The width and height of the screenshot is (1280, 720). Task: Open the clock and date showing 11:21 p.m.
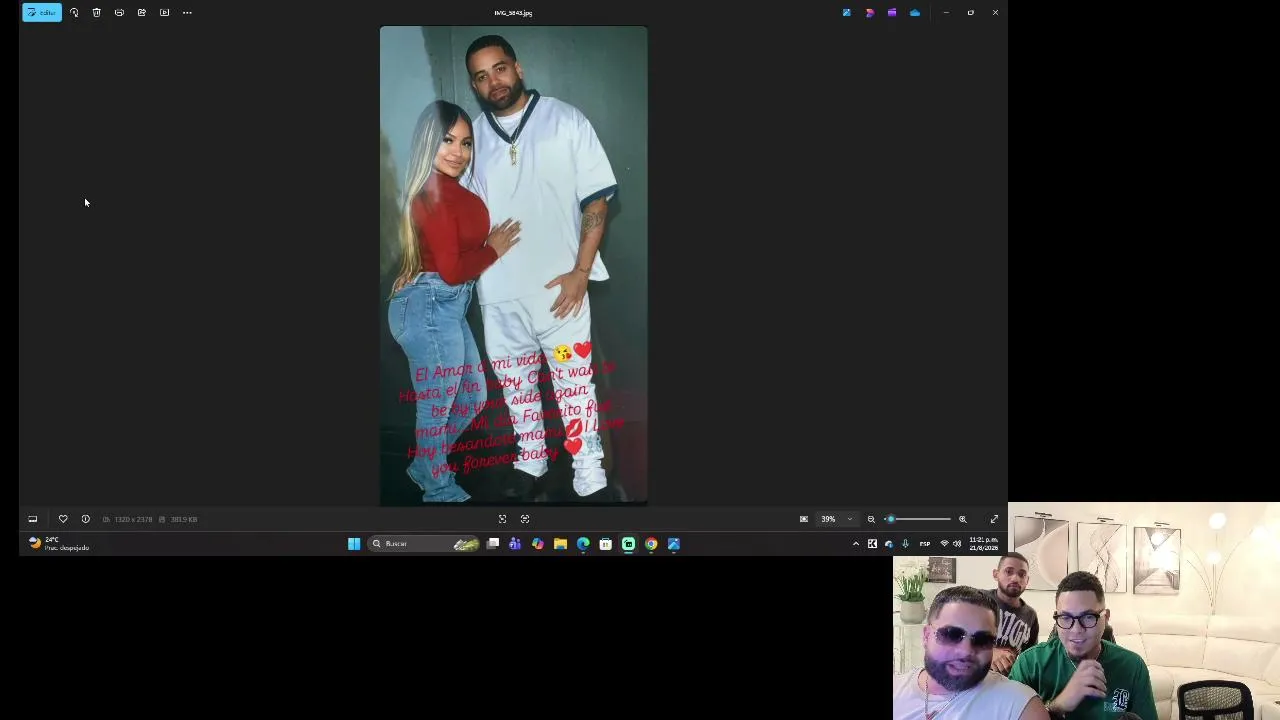click(984, 544)
